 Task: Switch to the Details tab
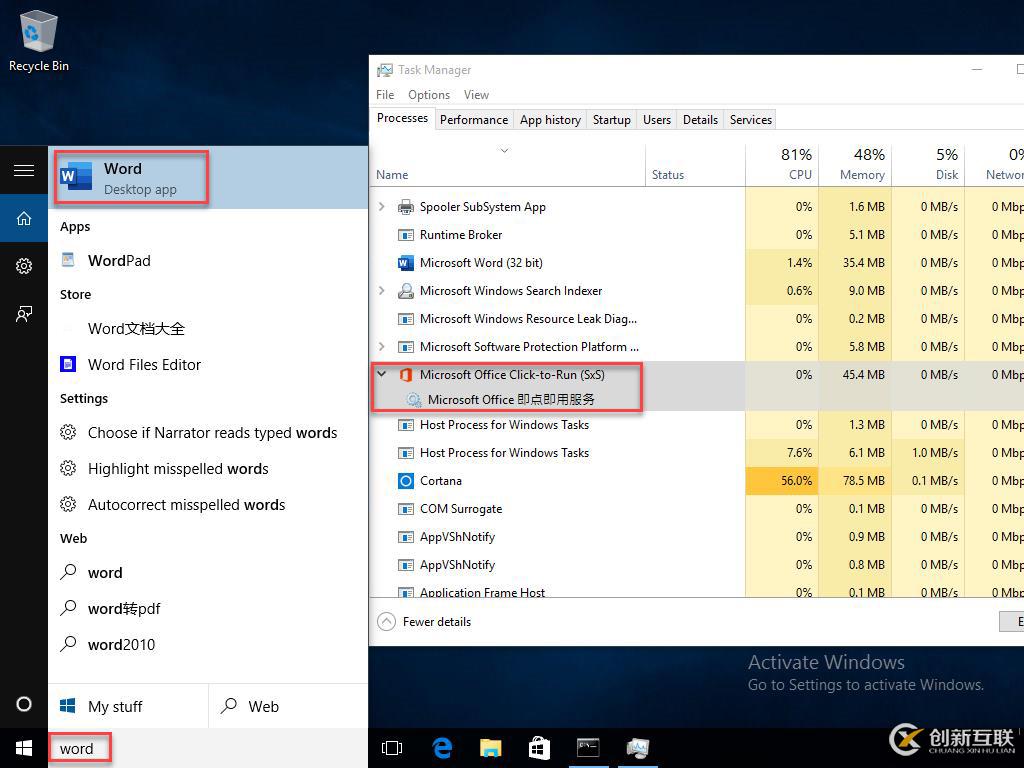pos(700,120)
